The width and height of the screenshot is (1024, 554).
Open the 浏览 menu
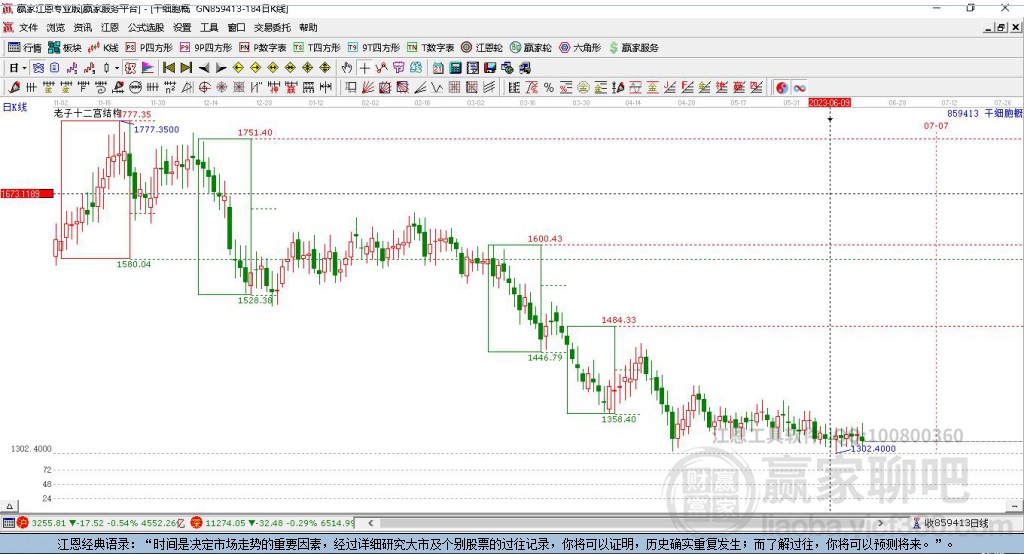pyautogui.click(x=56, y=27)
